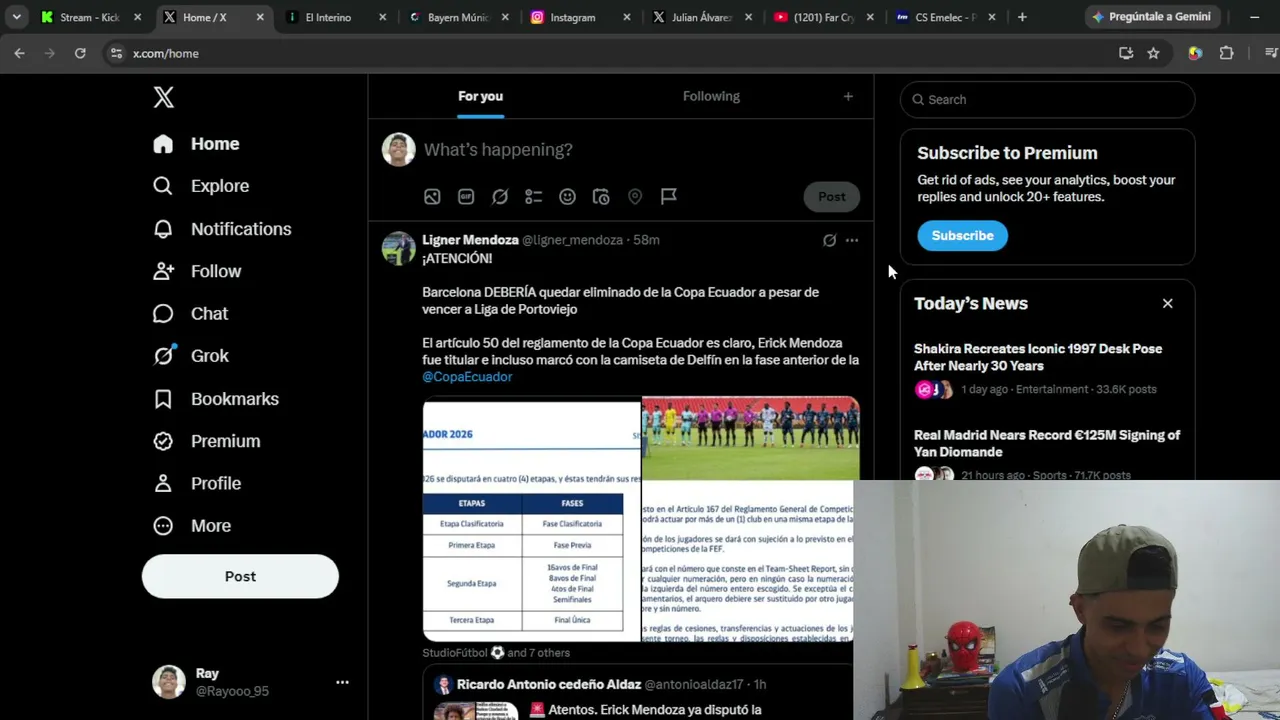Add a new timeline tab with plus icon
This screenshot has height=720, width=1280.
tap(848, 96)
